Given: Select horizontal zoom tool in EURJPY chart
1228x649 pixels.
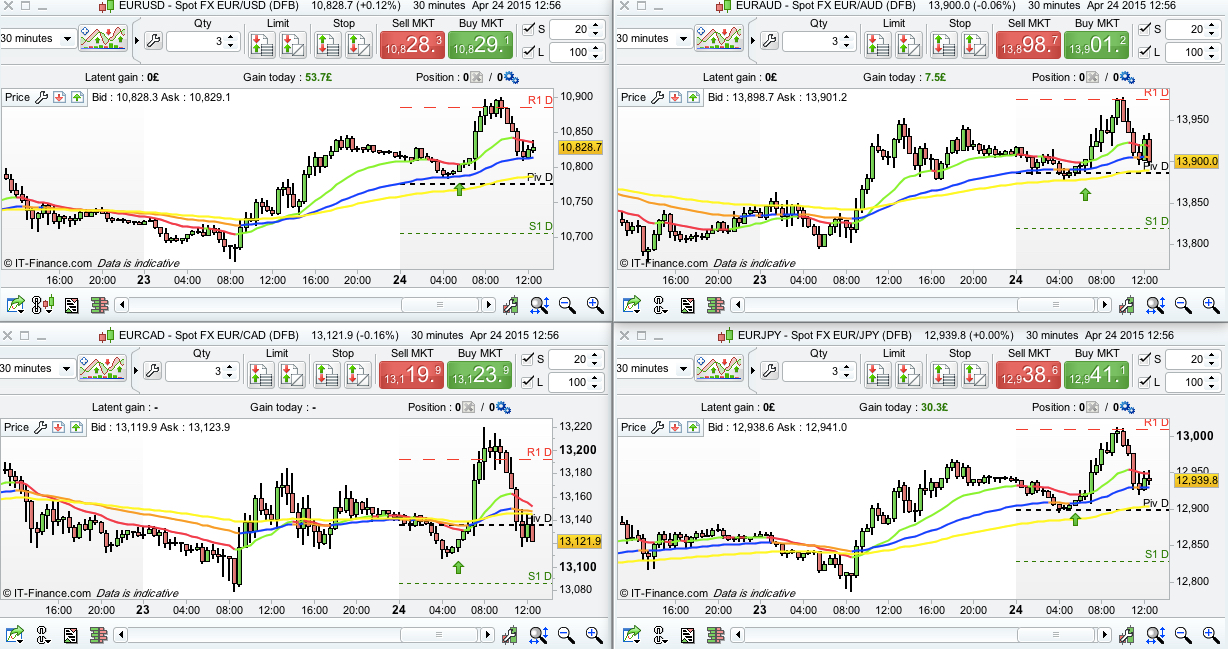Looking at the screenshot, I should 1155,634.
